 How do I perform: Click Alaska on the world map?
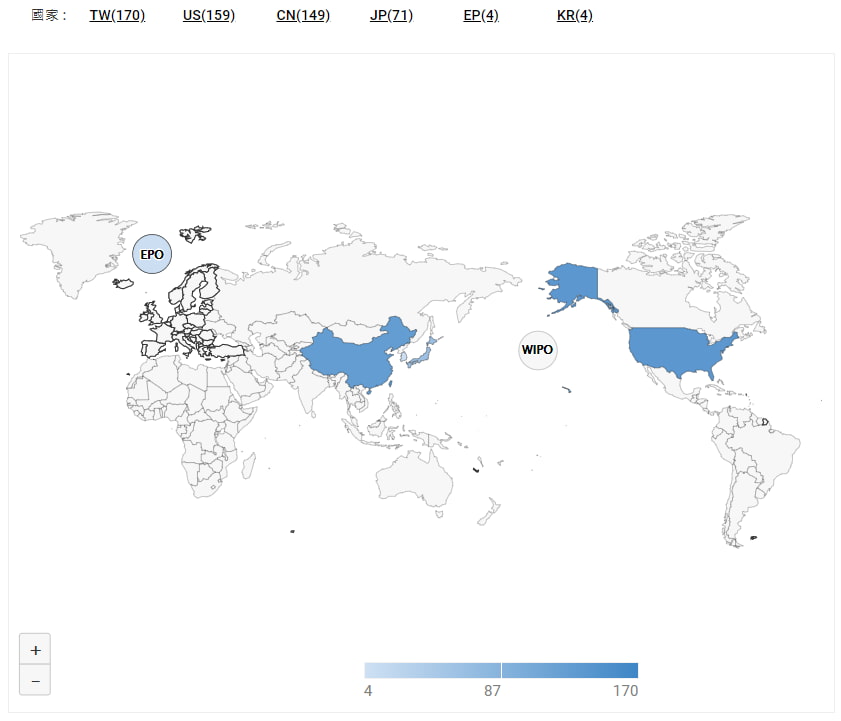click(x=572, y=280)
